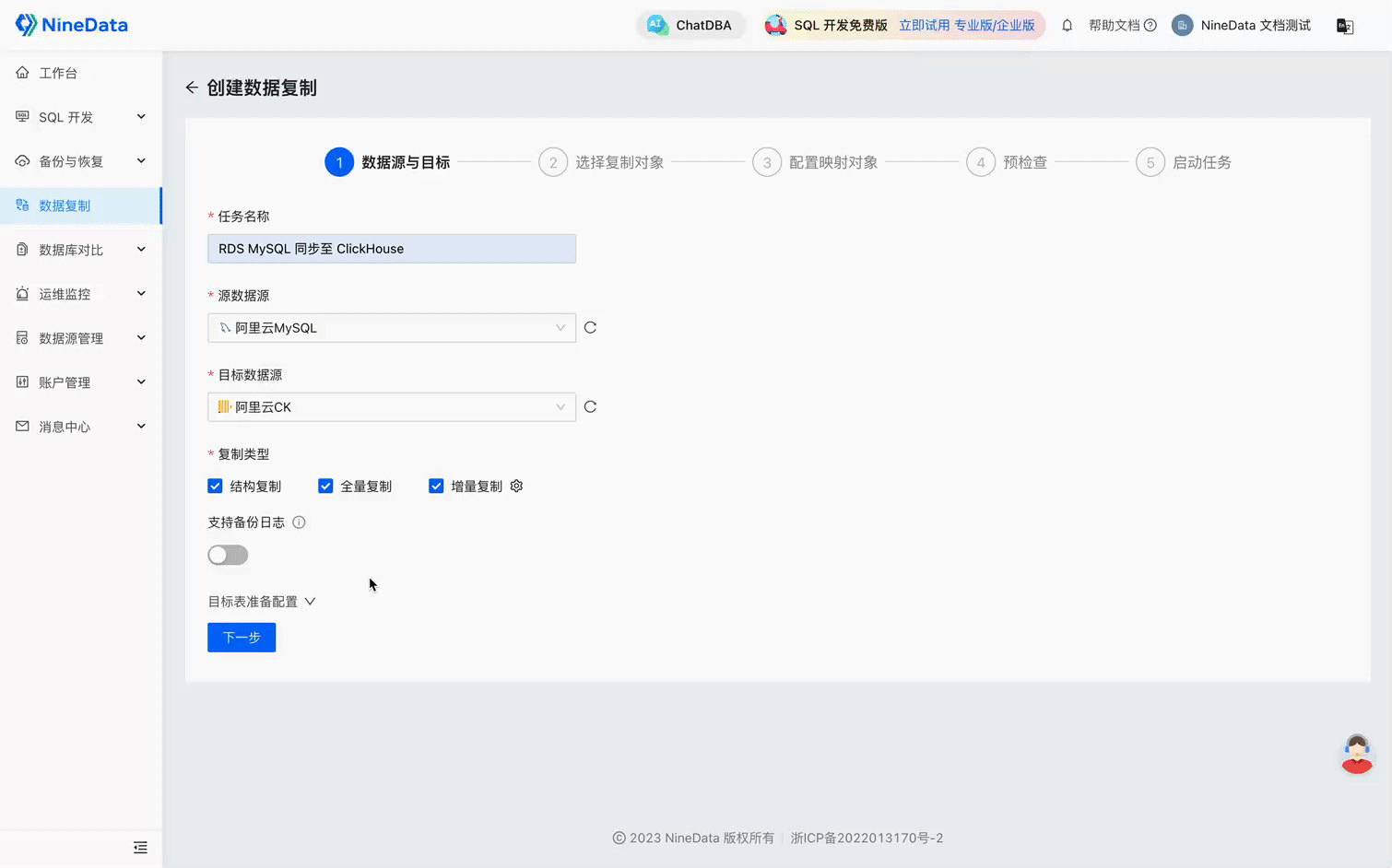Refresh the 源数据源 list

click(590, 327)
